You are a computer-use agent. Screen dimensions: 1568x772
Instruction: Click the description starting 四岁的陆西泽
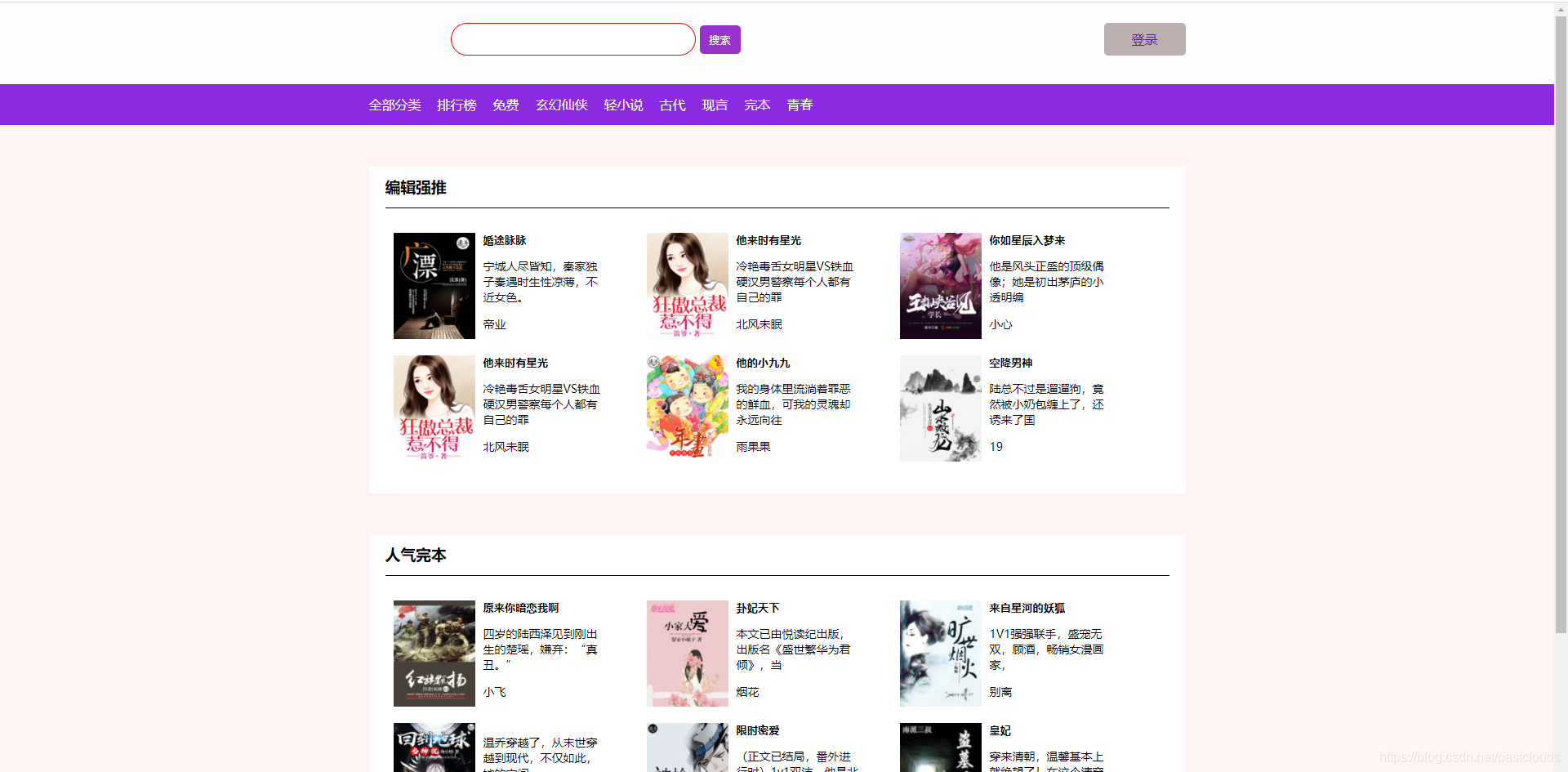point(541,649)
